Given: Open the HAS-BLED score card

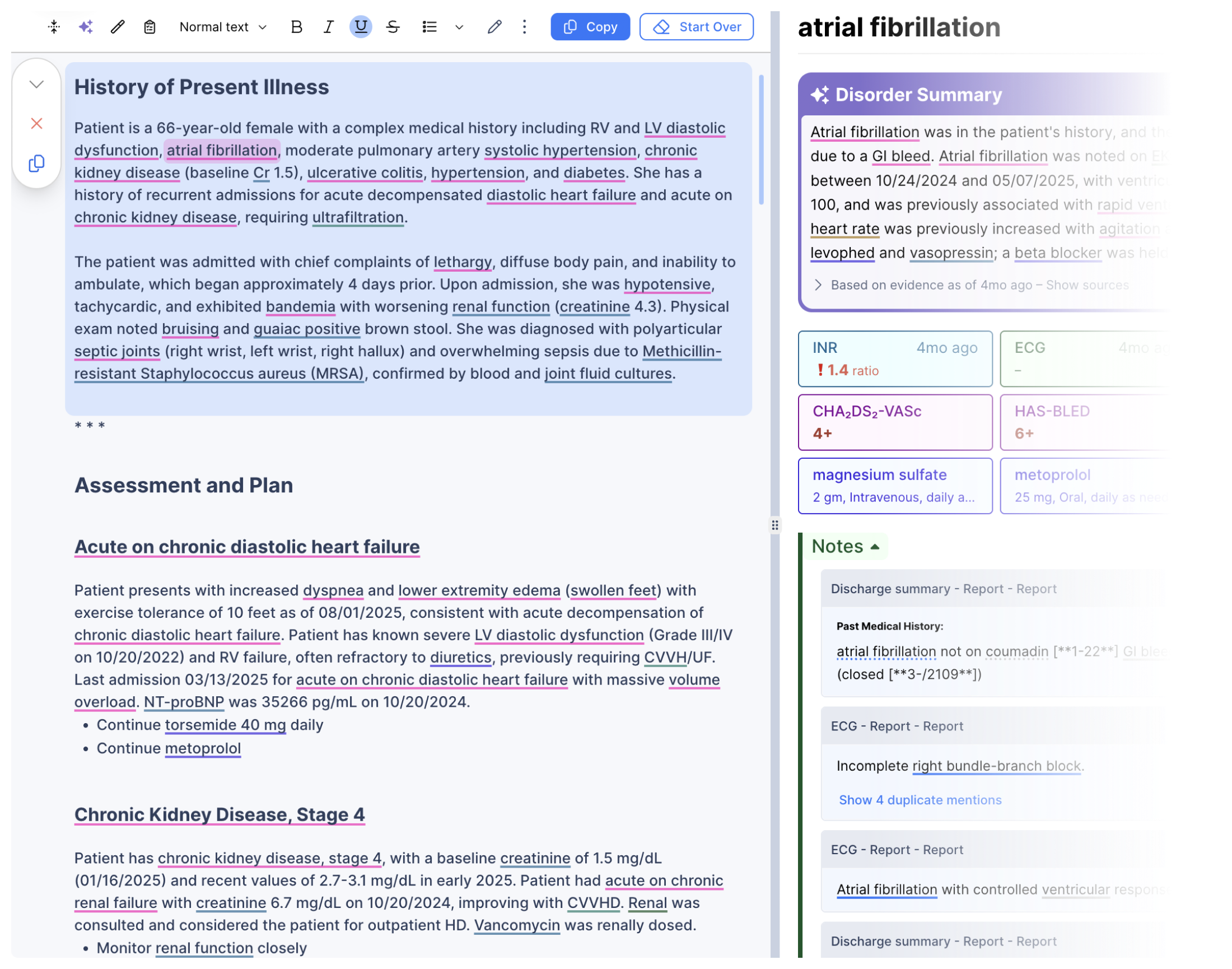Looking at the screenshot, I should click(x=1084, y=423).
